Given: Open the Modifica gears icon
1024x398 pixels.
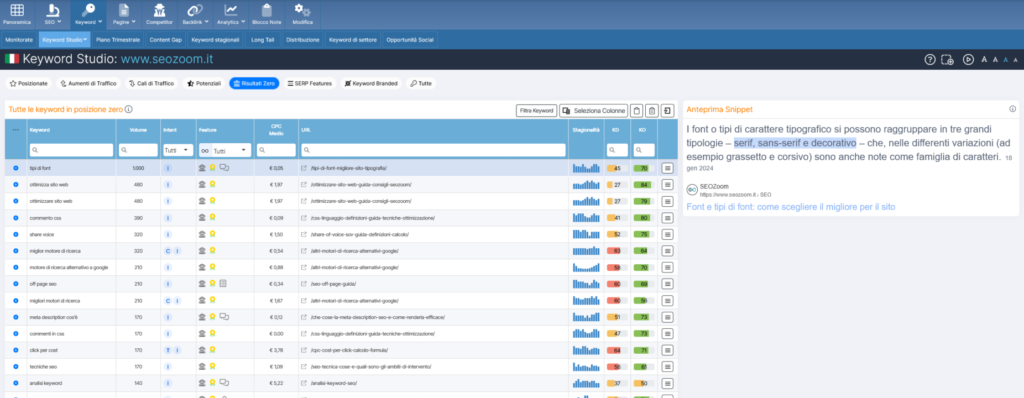Looking at the screenshot, I should [x=302, y=10].
